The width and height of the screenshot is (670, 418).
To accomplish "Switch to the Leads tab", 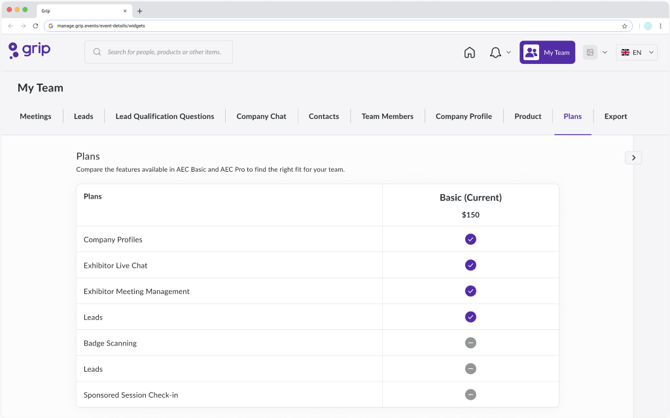I will coord(83,116).
